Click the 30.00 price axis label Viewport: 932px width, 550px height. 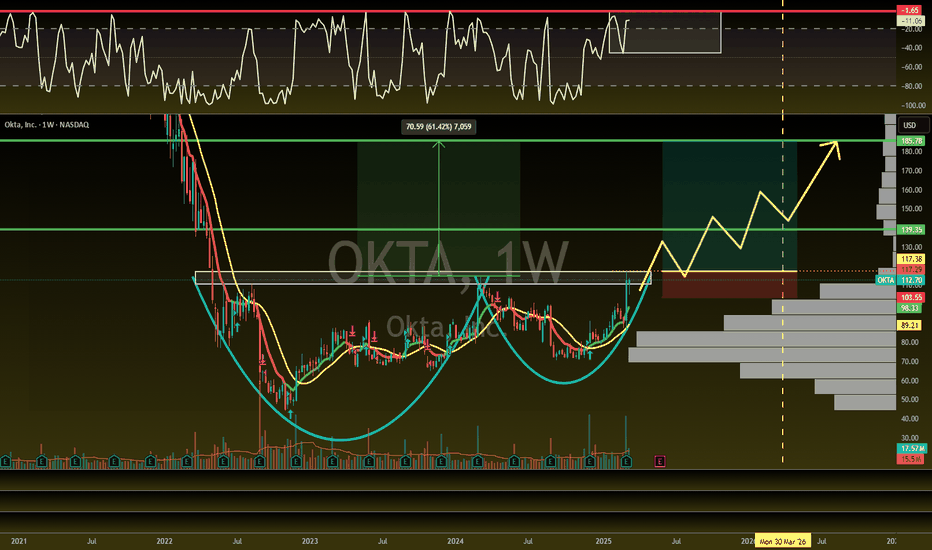910,438
